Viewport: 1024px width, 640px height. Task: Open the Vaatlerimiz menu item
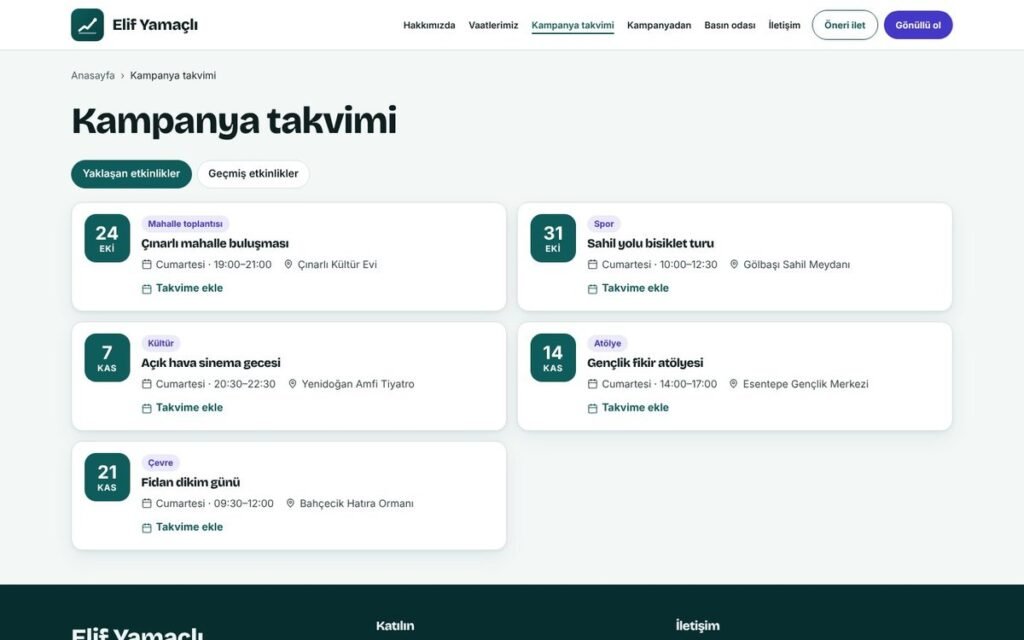[493, 25]
